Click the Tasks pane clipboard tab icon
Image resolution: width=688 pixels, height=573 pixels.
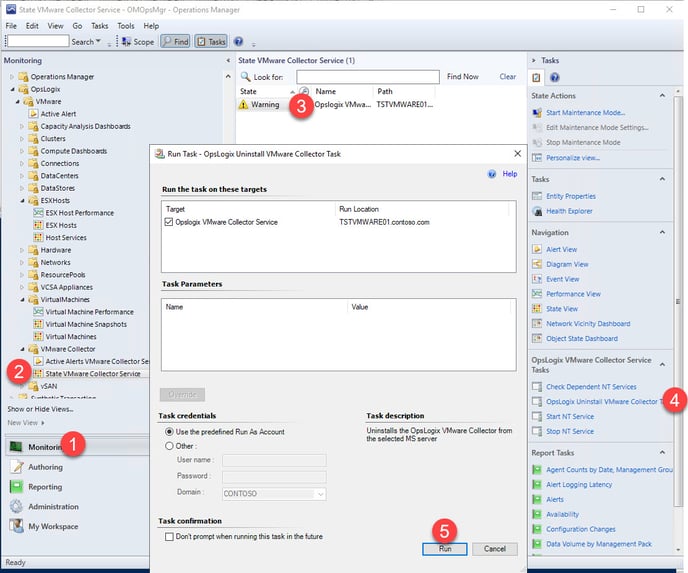coord(536,78)
